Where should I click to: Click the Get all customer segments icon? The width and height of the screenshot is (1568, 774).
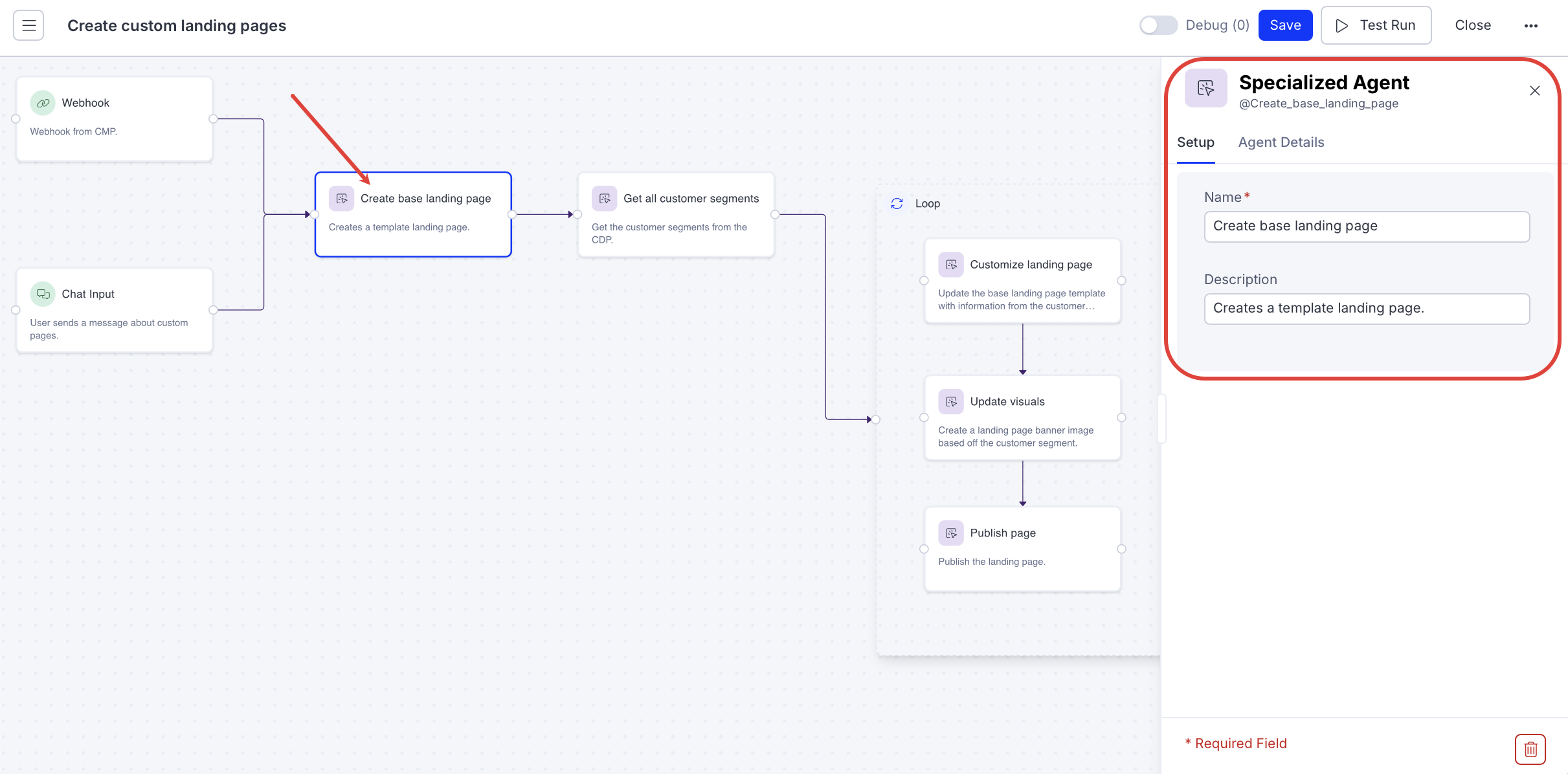click(604, 199)
